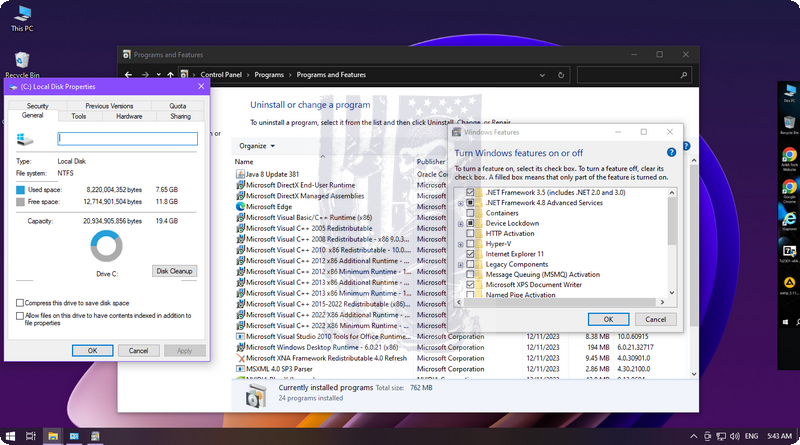Click the Control Panel taskbar icon
This screenshot has width=800, height=445.
click(74, 436)
